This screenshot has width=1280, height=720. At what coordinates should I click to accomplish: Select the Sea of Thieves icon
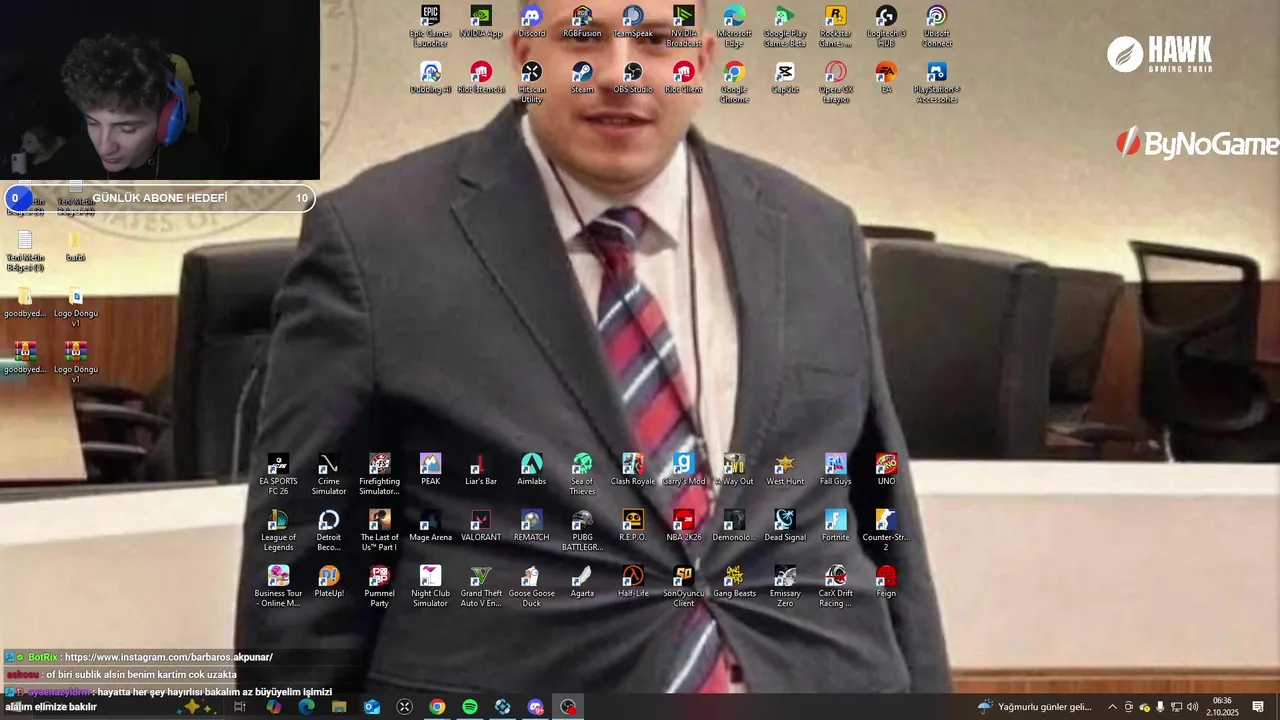coord(582,474)
